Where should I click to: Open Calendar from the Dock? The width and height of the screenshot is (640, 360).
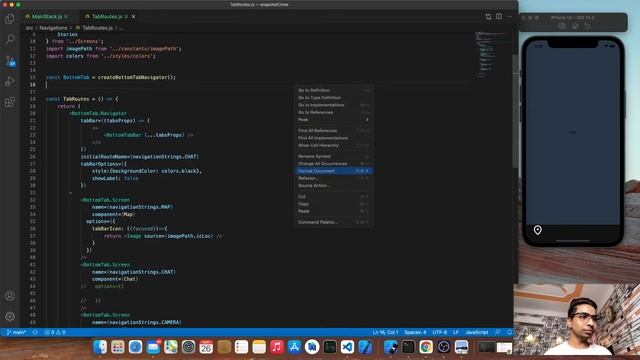(206, 347)
